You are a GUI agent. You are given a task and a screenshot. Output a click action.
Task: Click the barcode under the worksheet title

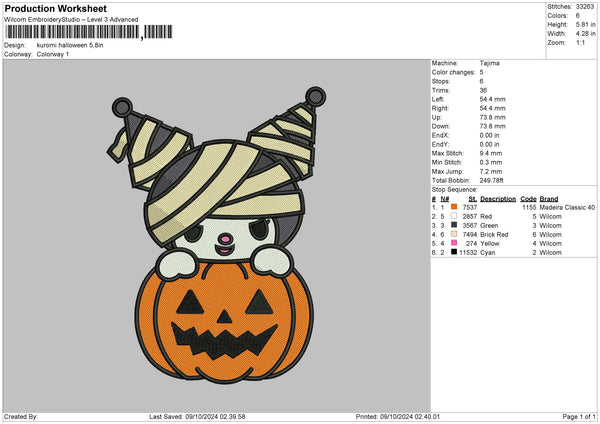point(71,33)
